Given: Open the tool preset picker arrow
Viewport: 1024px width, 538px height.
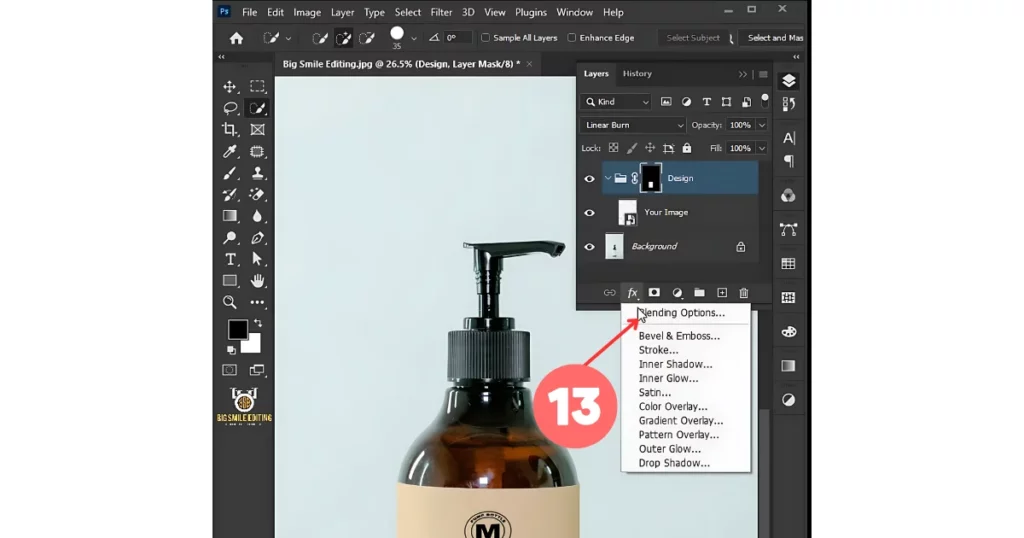Looking at the screenshot, I should (x=289, y=39).
